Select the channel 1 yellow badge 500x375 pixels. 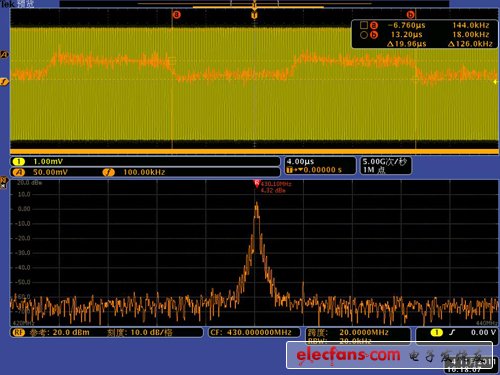(19, 162)
